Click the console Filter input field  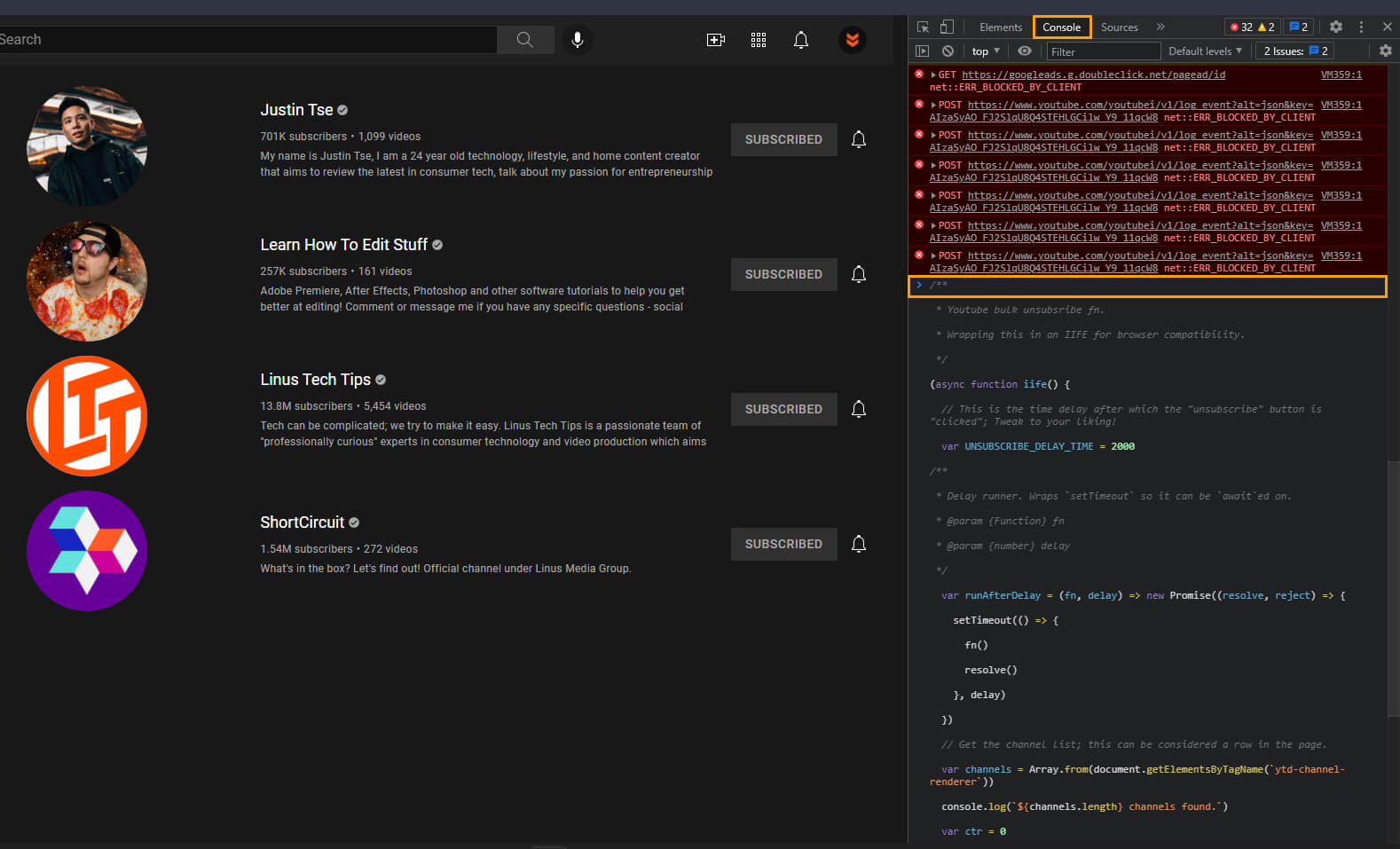(x=1104, y=51)
